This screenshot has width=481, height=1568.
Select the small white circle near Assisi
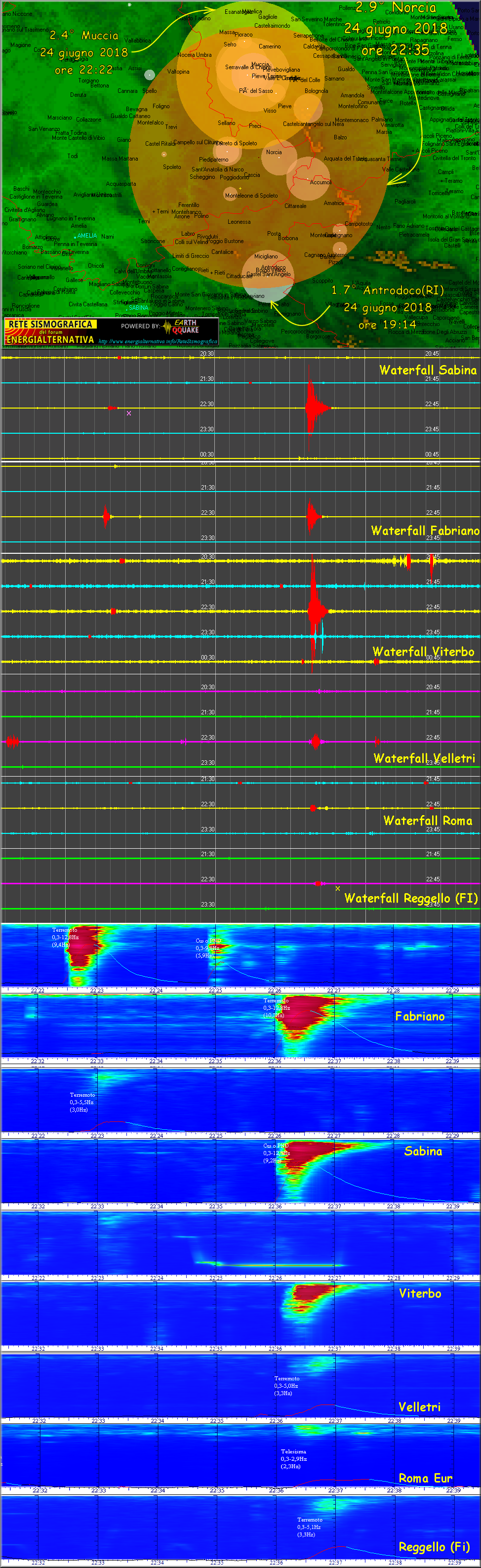click(150, 75)
